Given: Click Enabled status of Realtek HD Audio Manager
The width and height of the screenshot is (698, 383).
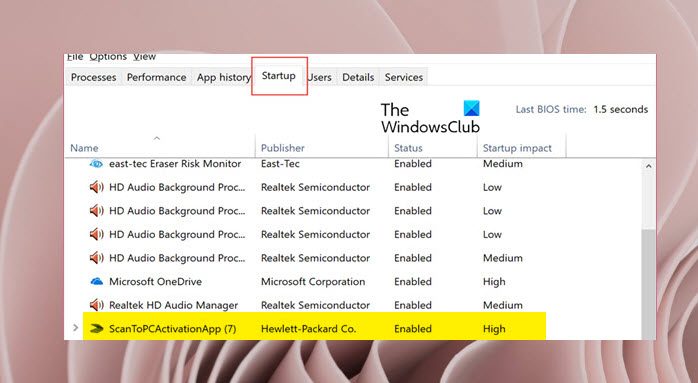Looking at the screenshot, I should [413, 305].
